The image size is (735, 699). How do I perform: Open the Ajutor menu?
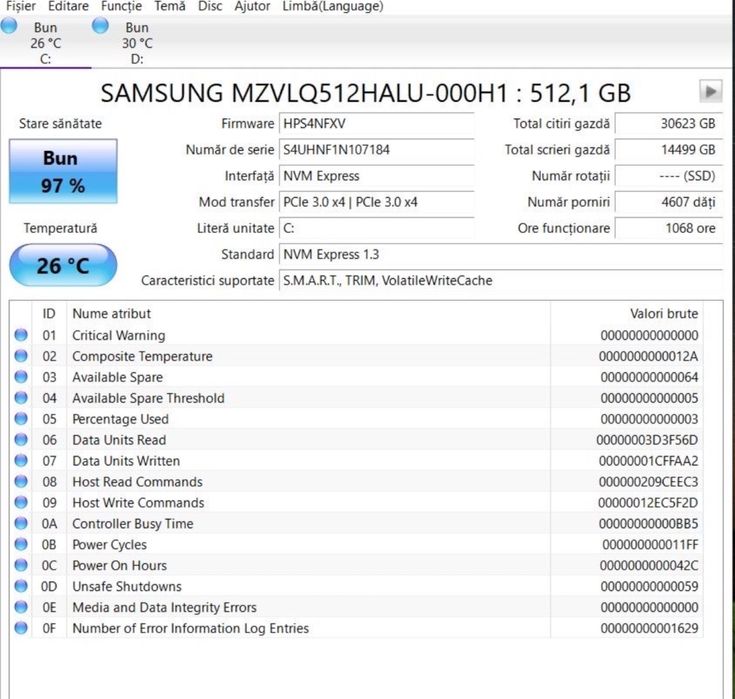click(x=252, y=7)
